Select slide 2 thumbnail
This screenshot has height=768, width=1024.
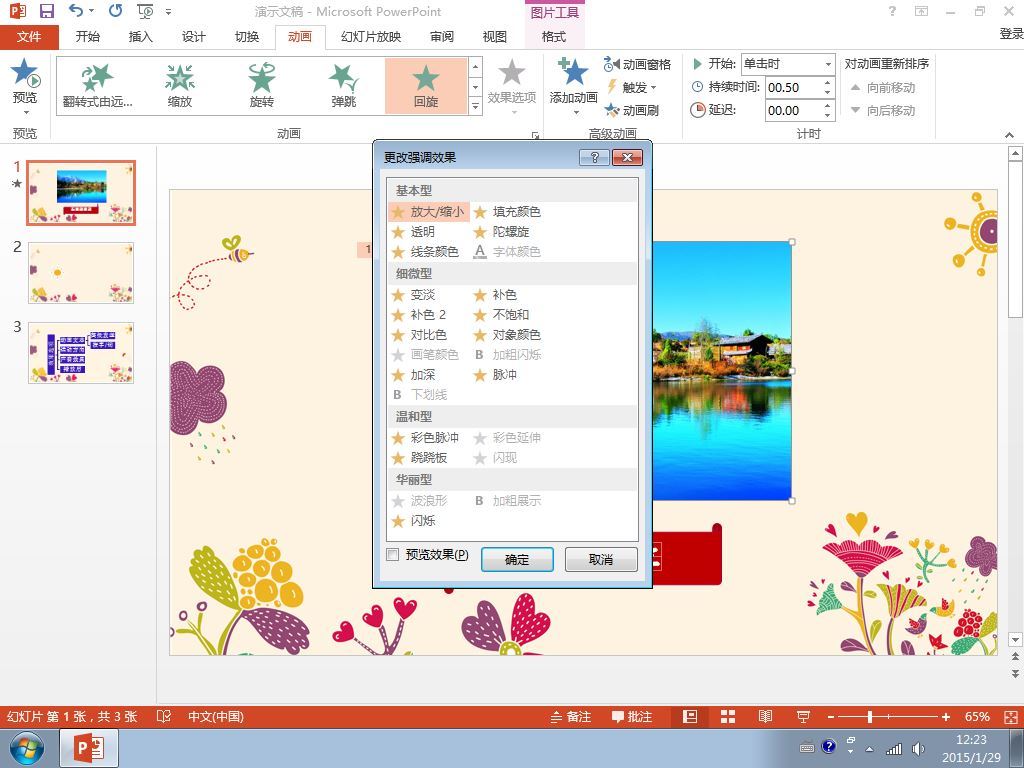pos(81,273)
